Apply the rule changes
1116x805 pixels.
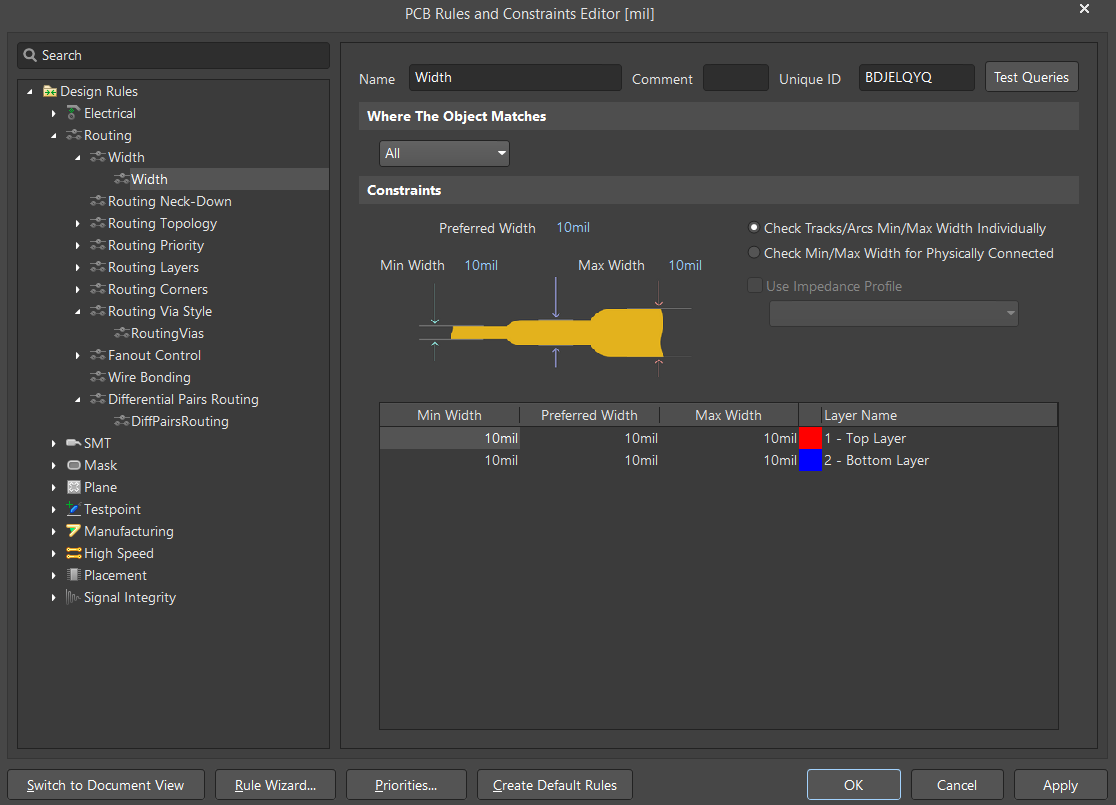(x=1060, y=785)
